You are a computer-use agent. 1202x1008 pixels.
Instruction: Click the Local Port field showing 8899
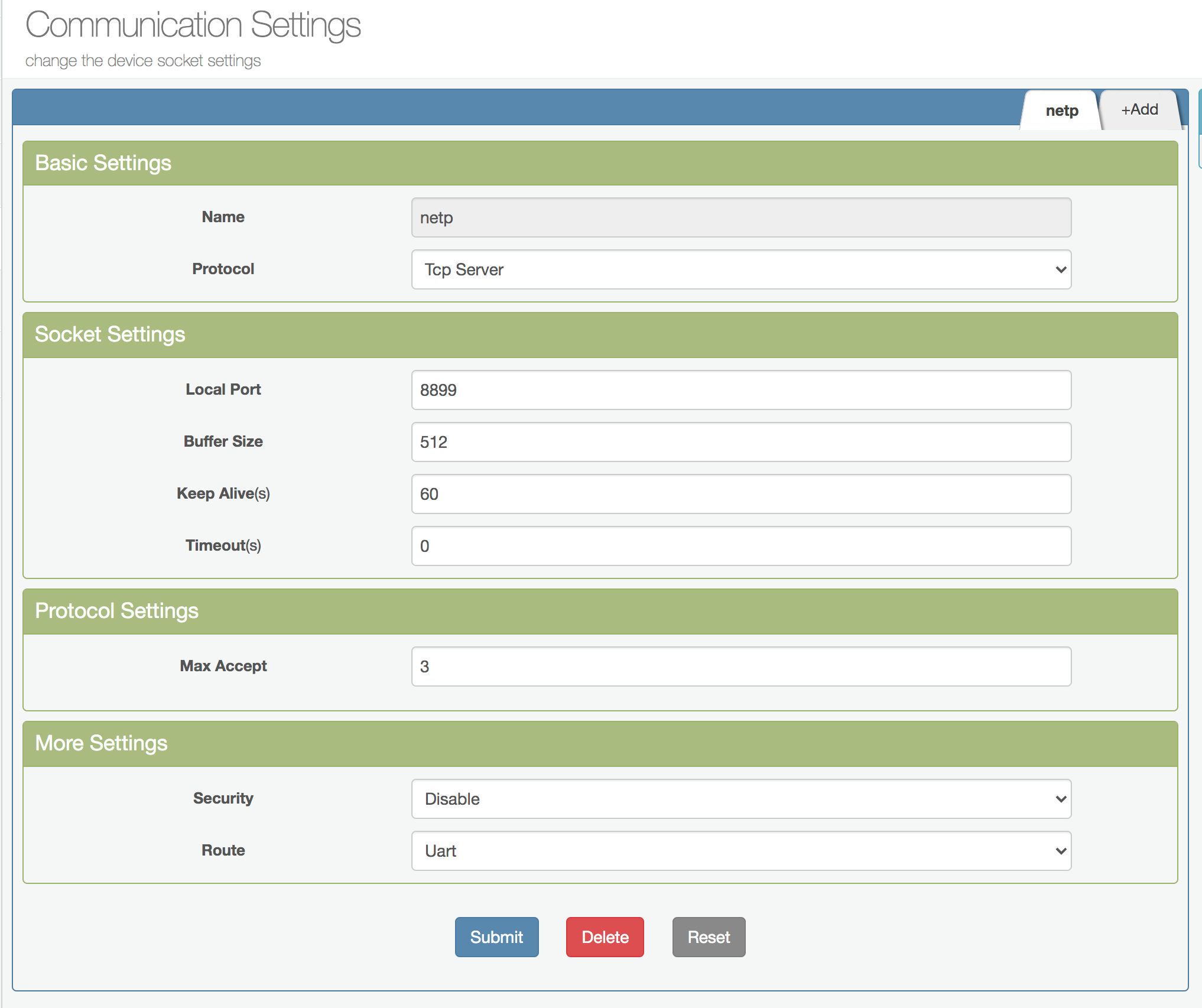[741, 390]
